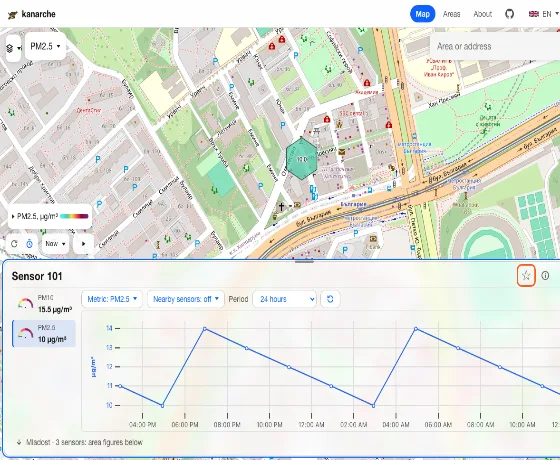The image size is (560, 460).
Task: Click the kanarche bird logo
Action: (x=12, y=15)
